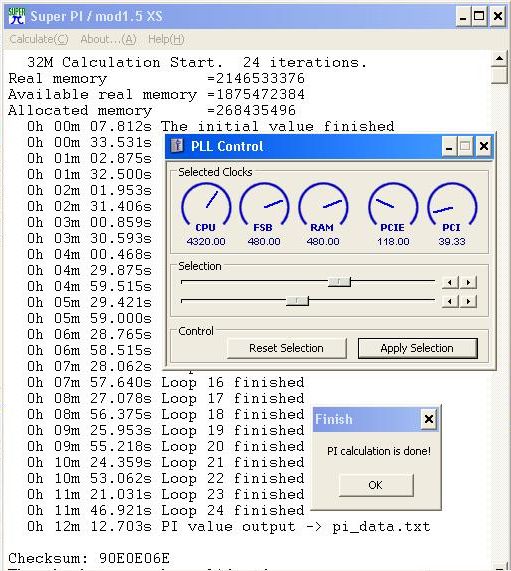Click the 'Loop 24 finished' line

(x=166, y=511)
